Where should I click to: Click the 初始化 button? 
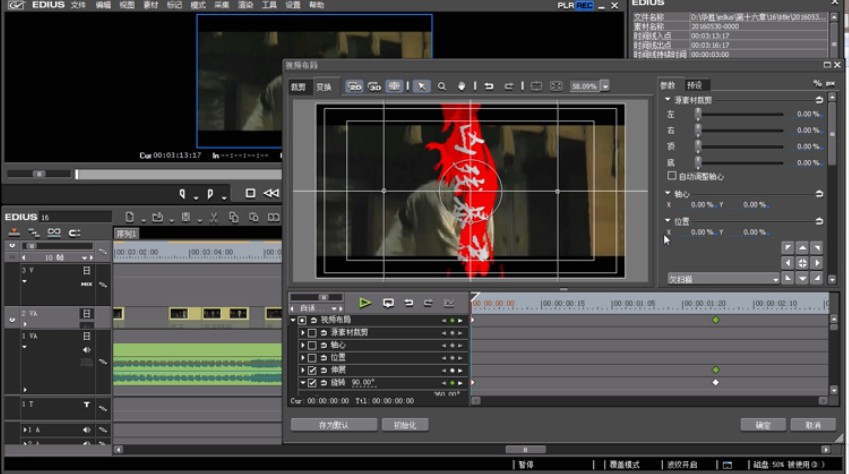click(405, 425)
